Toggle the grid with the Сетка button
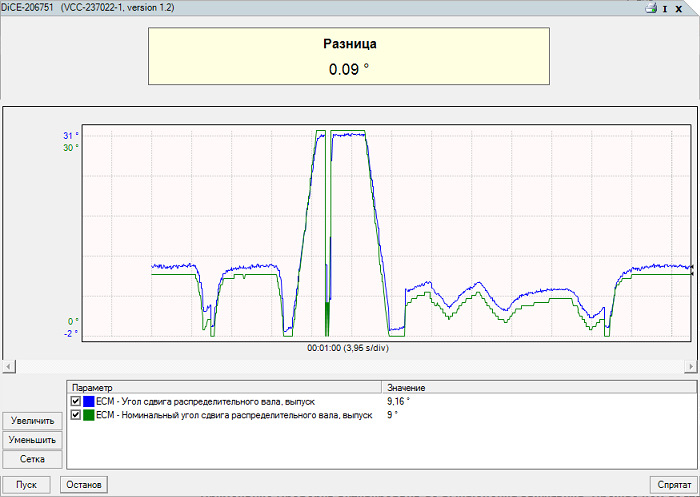Viewport: 700px width, 497px height. tap(32, 459)
